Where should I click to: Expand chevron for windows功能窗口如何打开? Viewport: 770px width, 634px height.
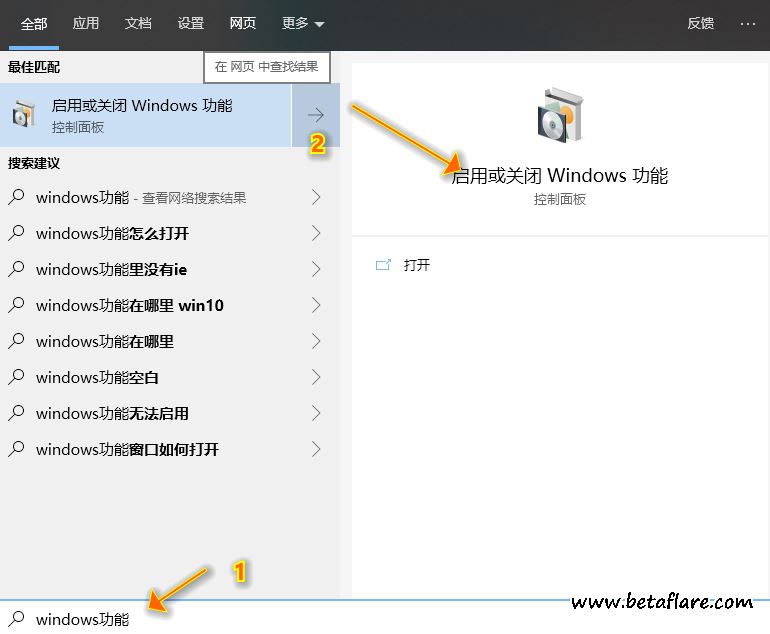click(316, 449)
